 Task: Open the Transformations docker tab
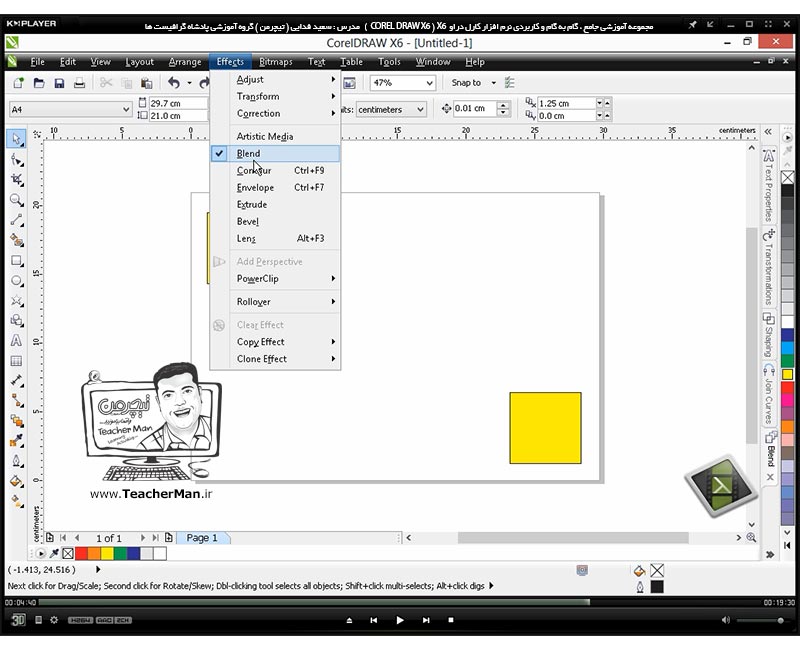[x=769, y=267]
